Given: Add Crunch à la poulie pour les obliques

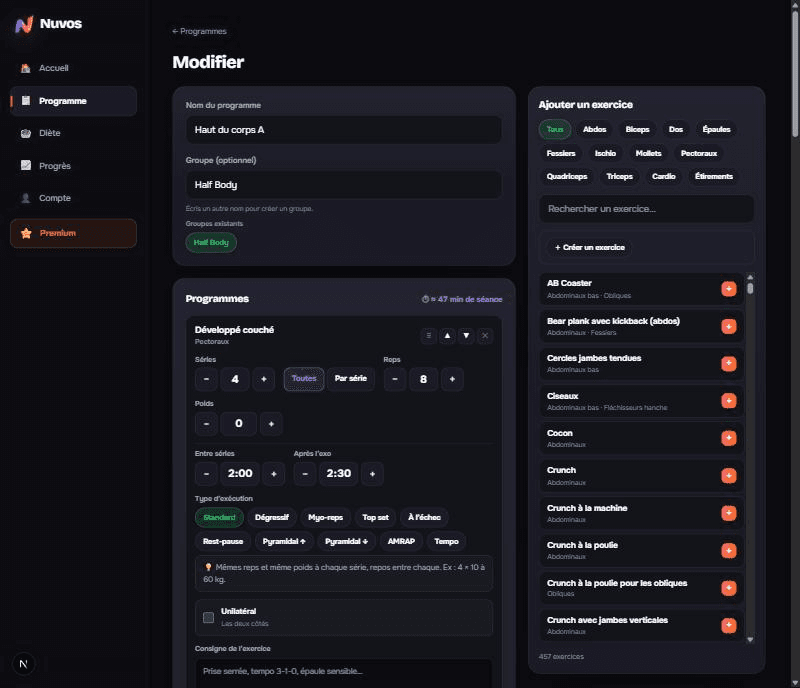Looking at the screenshot, I should pos(729,588).
